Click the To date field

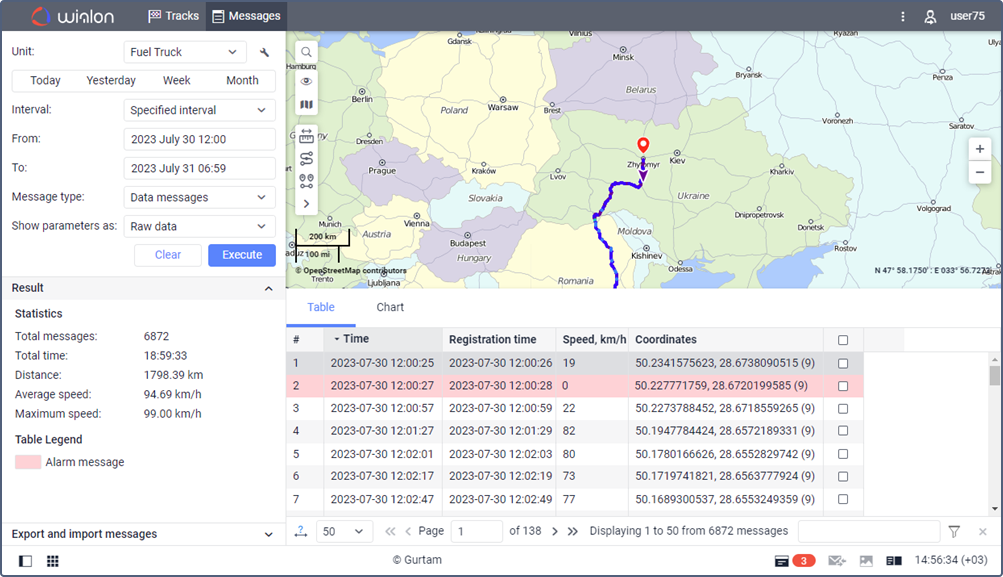tap(199, 168)
